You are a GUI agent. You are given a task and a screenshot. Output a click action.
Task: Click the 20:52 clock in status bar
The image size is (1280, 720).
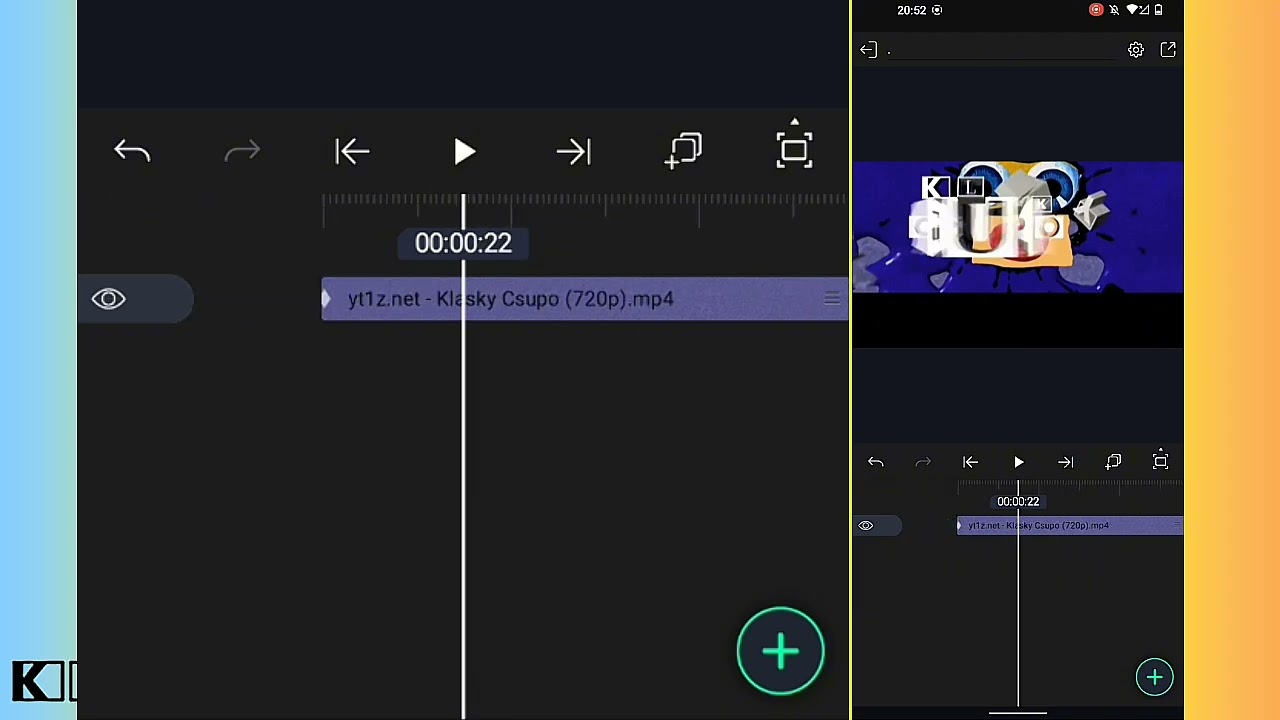pos(912,10)
